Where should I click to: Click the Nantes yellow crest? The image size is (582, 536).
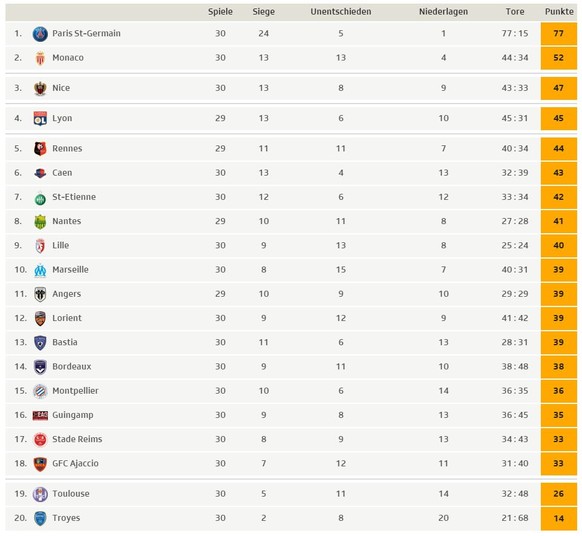coord(40,222)
